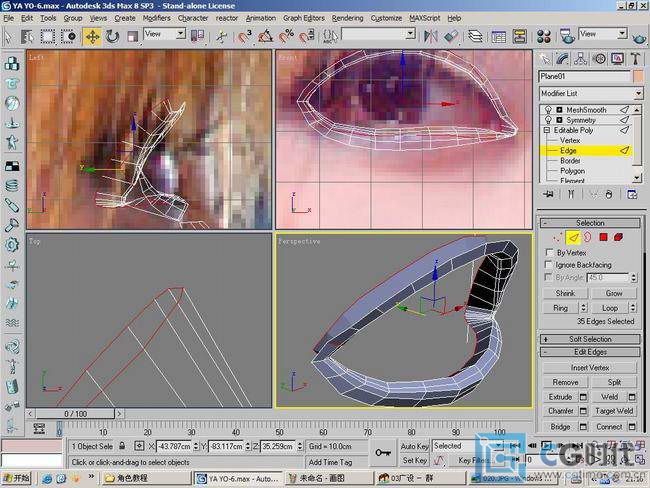Click the Quick Render teapot icon
Screen dimensions: 650x488
tap(640, 39)
